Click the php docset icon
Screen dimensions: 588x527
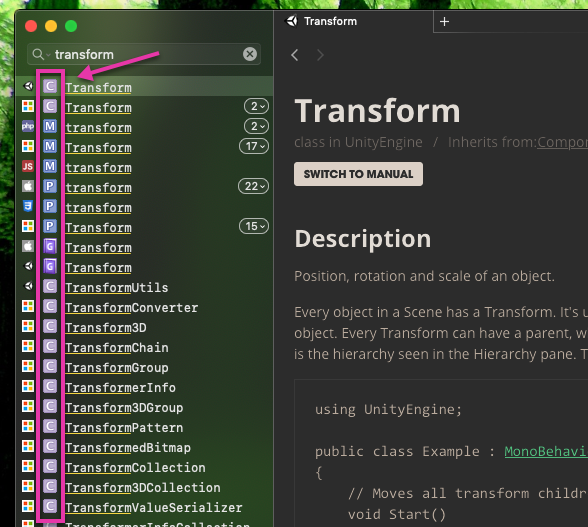[x=28, y=126]
